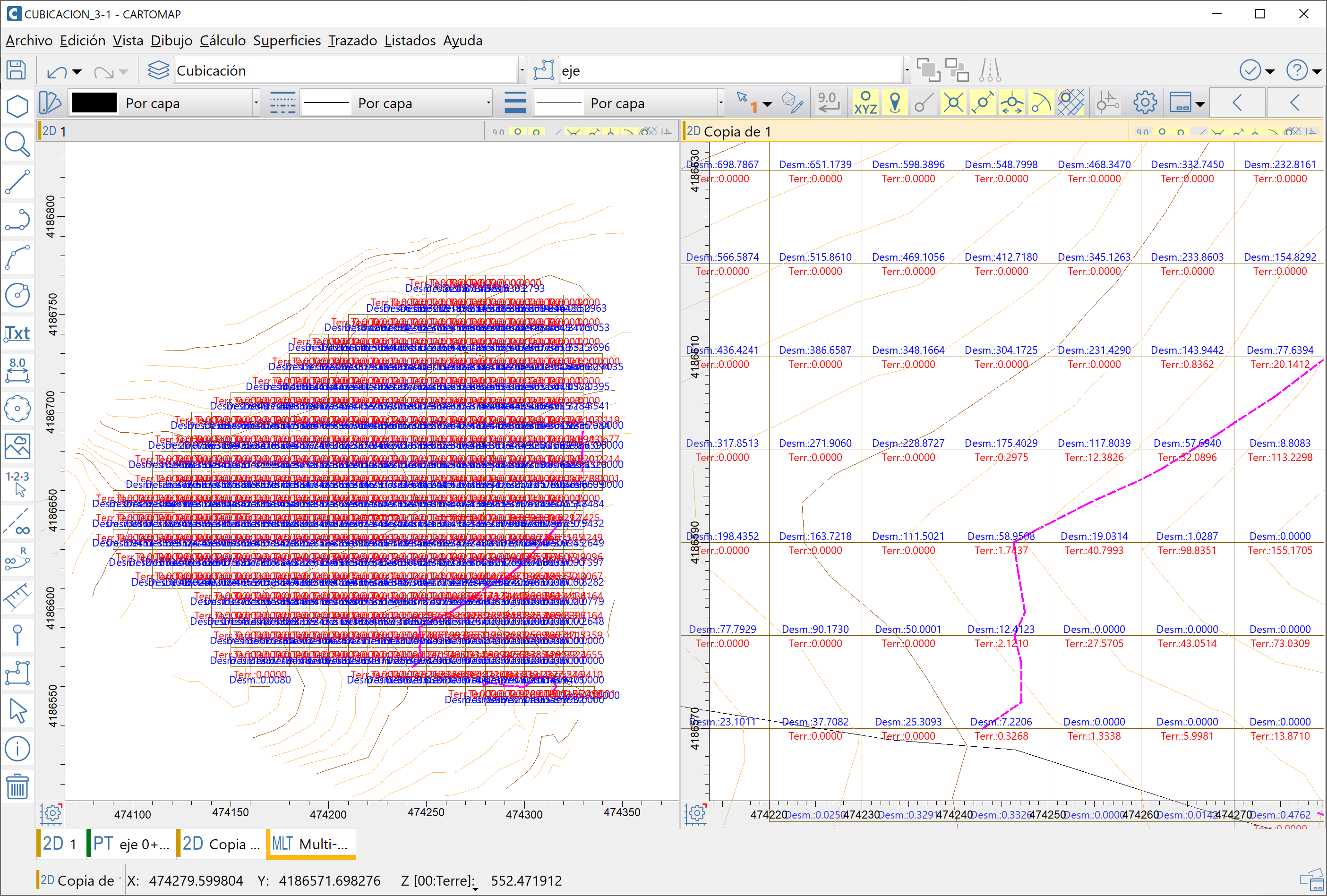The width and height of the screenshot is (1327, 896).
Task: Click the save disk icon
Action: pyautogui.click(x=16, y=70)
